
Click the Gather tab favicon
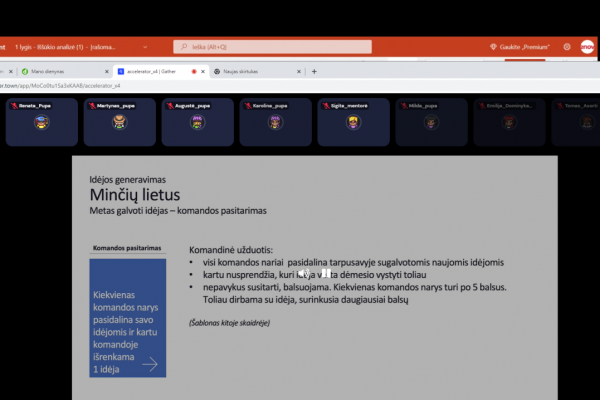click(121, 72)
